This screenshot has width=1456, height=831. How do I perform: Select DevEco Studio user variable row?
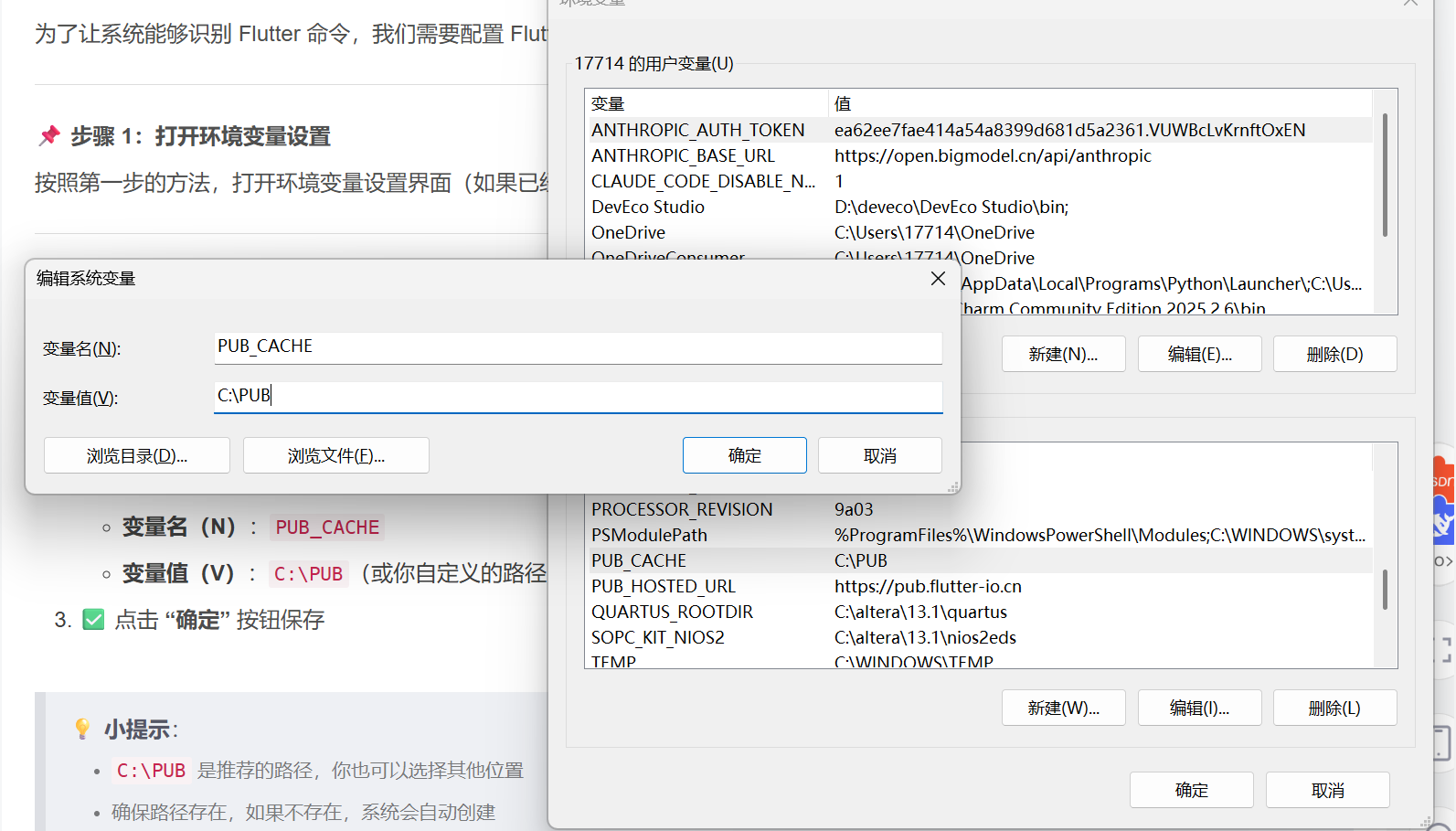(978, 207)
